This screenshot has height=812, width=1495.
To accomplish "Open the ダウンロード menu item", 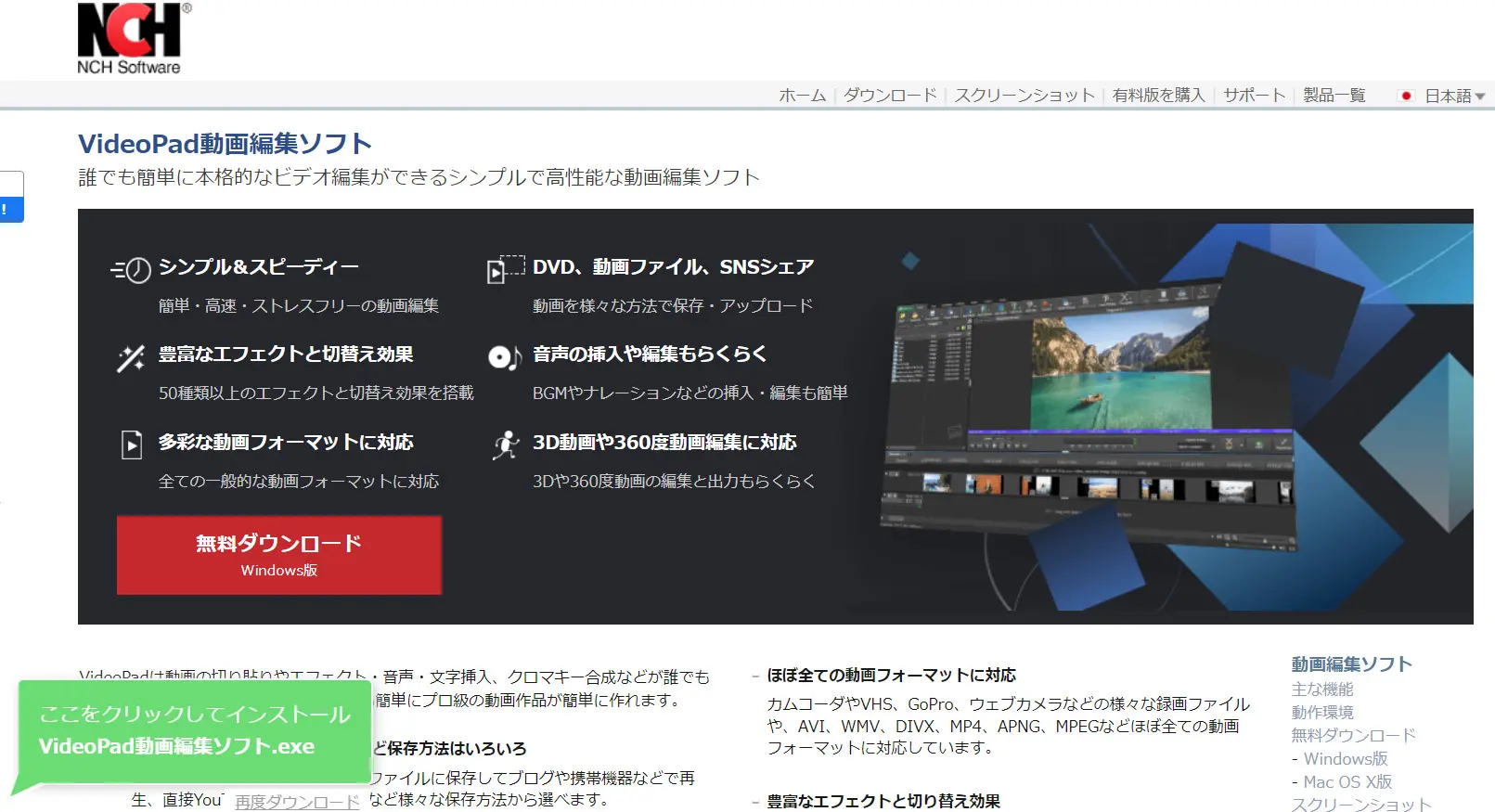I will 890,96.
